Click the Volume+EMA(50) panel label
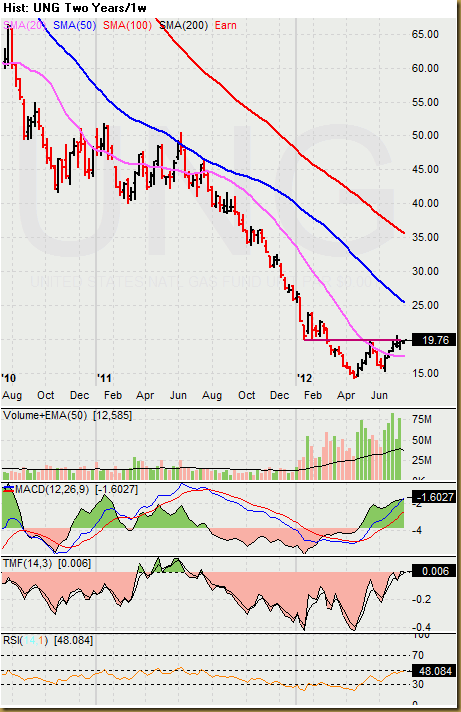461x712 pixels. pos(67,415)
